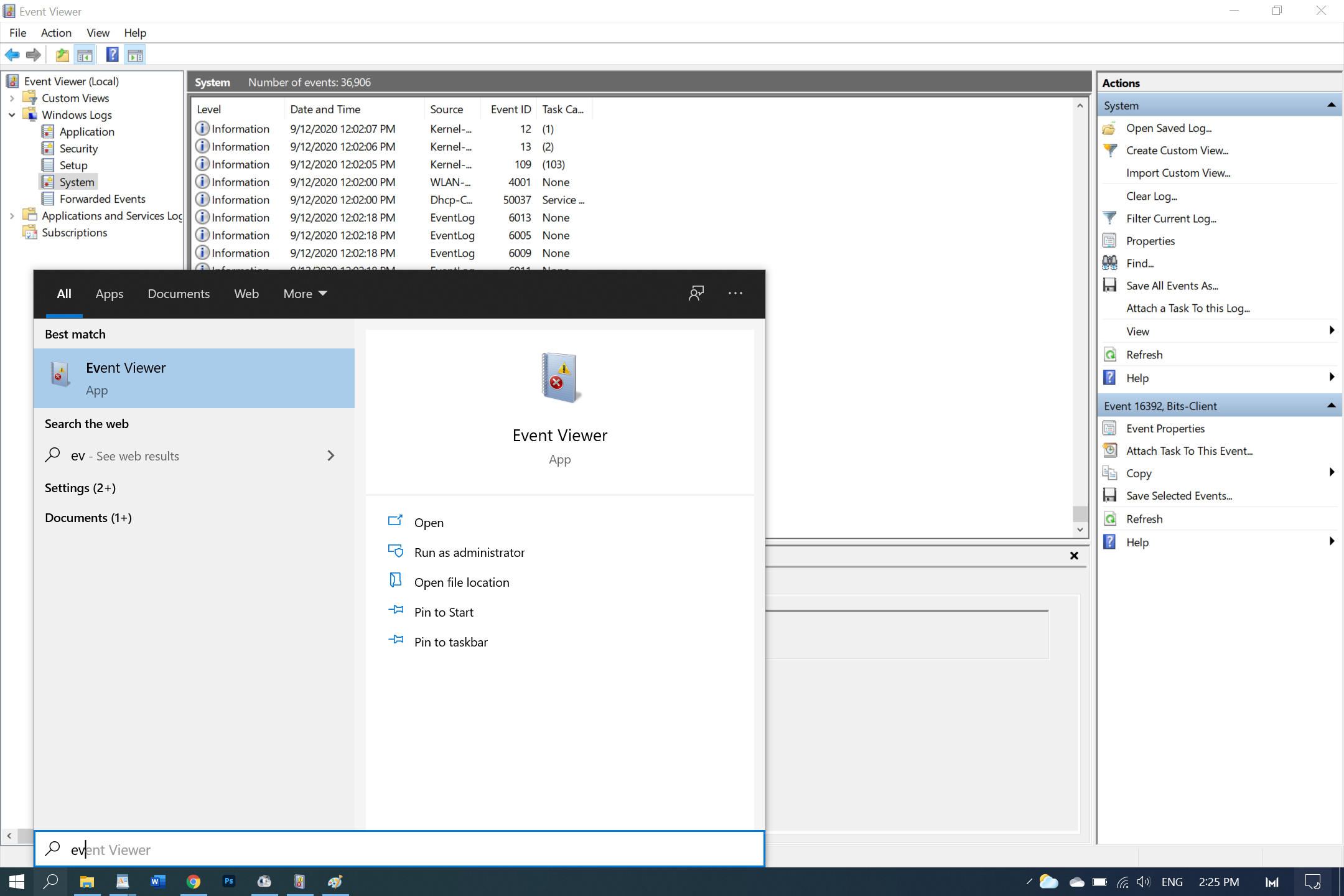Click Pin to Start option
The height and width of the screenshot is (896, 1344).
pyautogui.click(x=444, y=612)
